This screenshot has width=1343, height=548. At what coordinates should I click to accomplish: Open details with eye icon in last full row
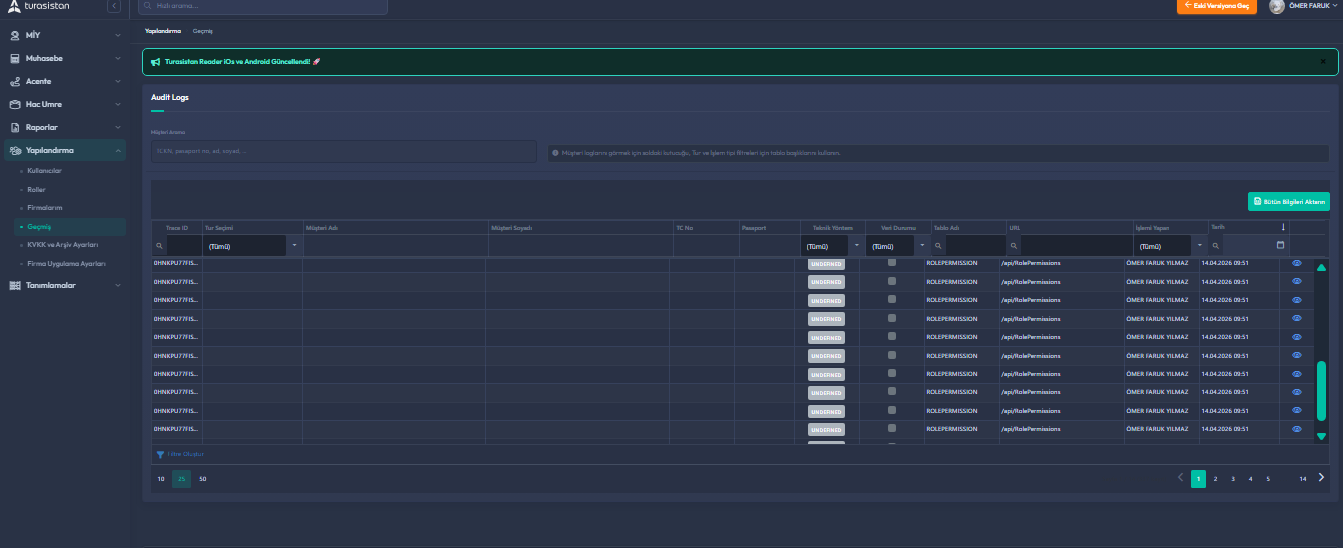coord(1297,428)
